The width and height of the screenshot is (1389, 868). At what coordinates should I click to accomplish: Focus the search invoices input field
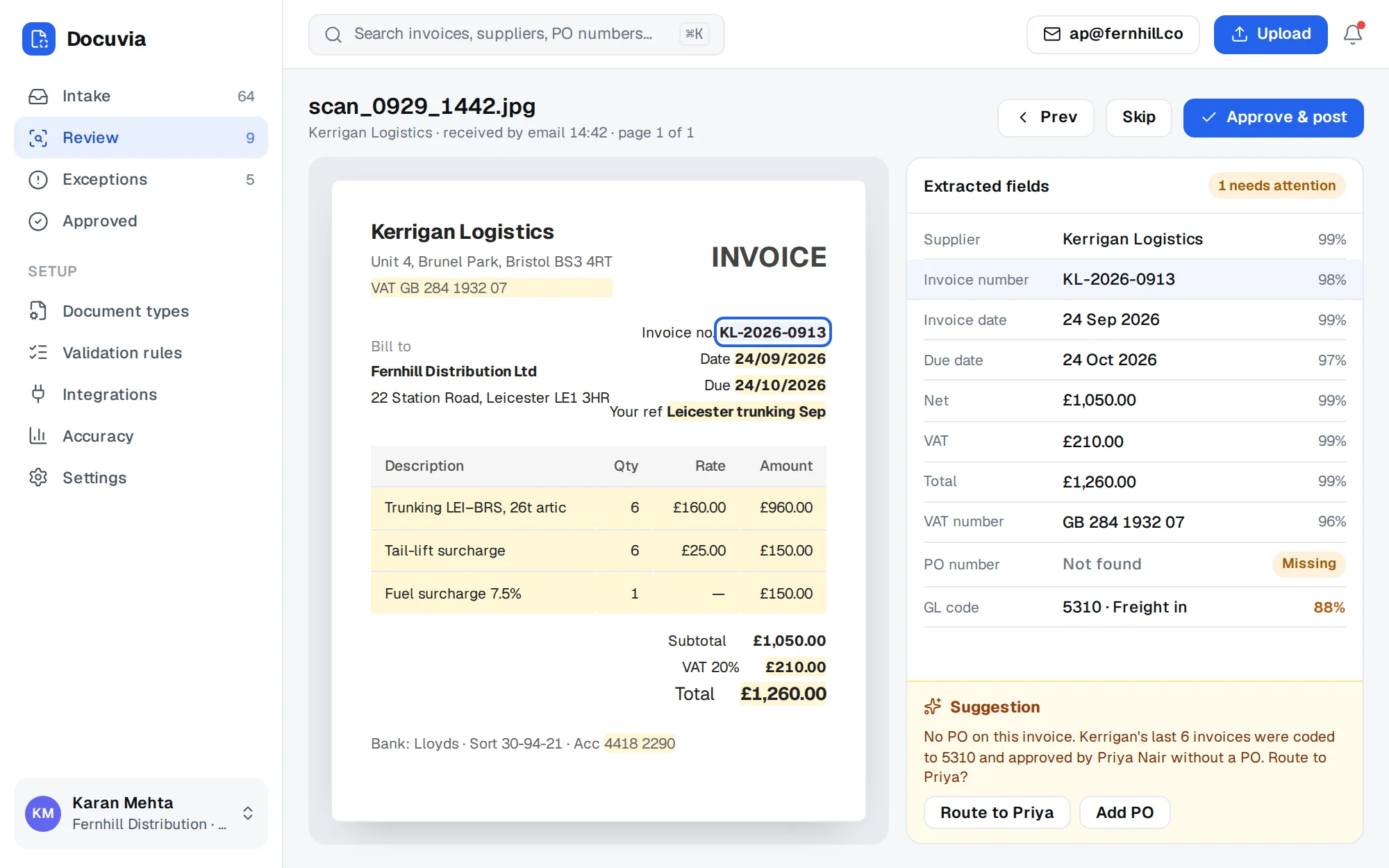coord(516,34)
